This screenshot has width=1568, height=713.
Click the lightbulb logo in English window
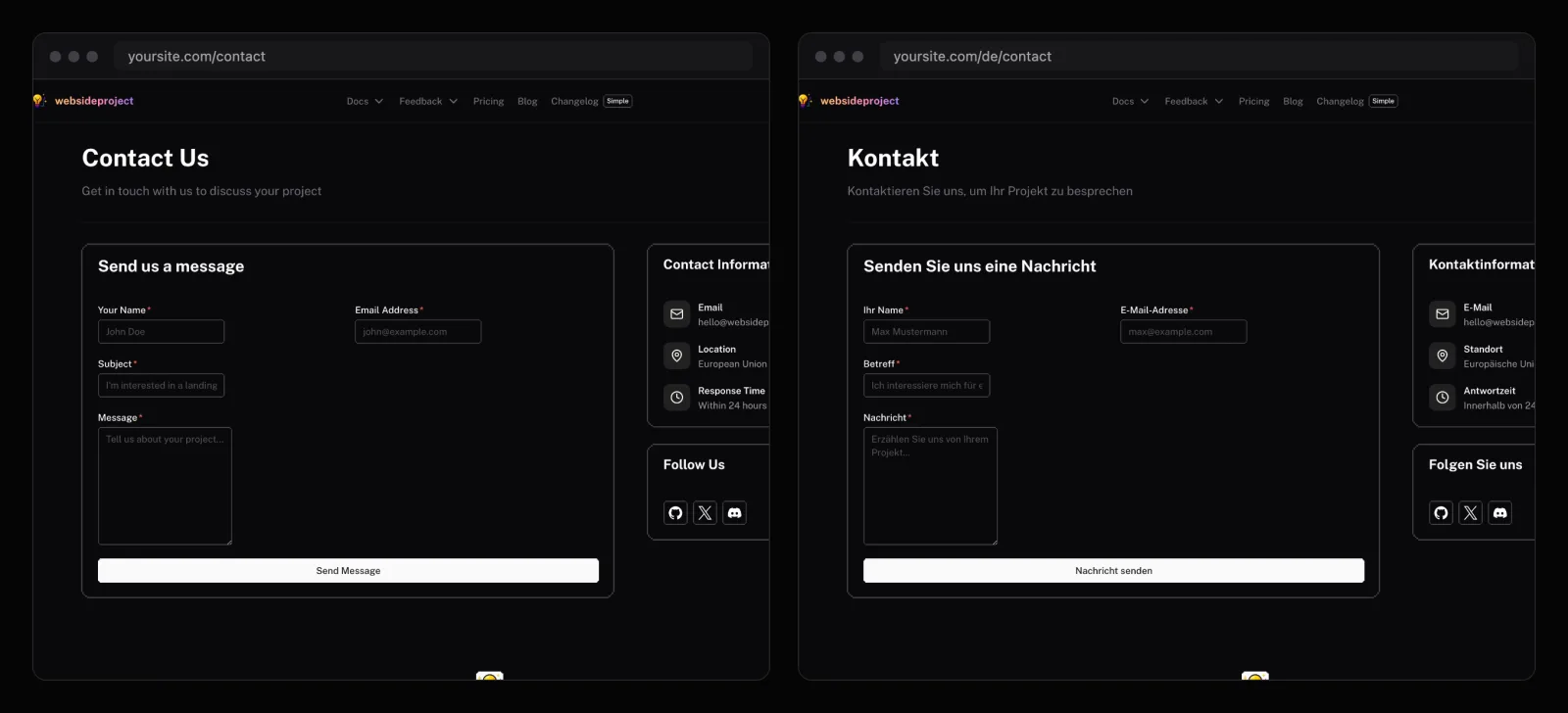click(39, 100)
